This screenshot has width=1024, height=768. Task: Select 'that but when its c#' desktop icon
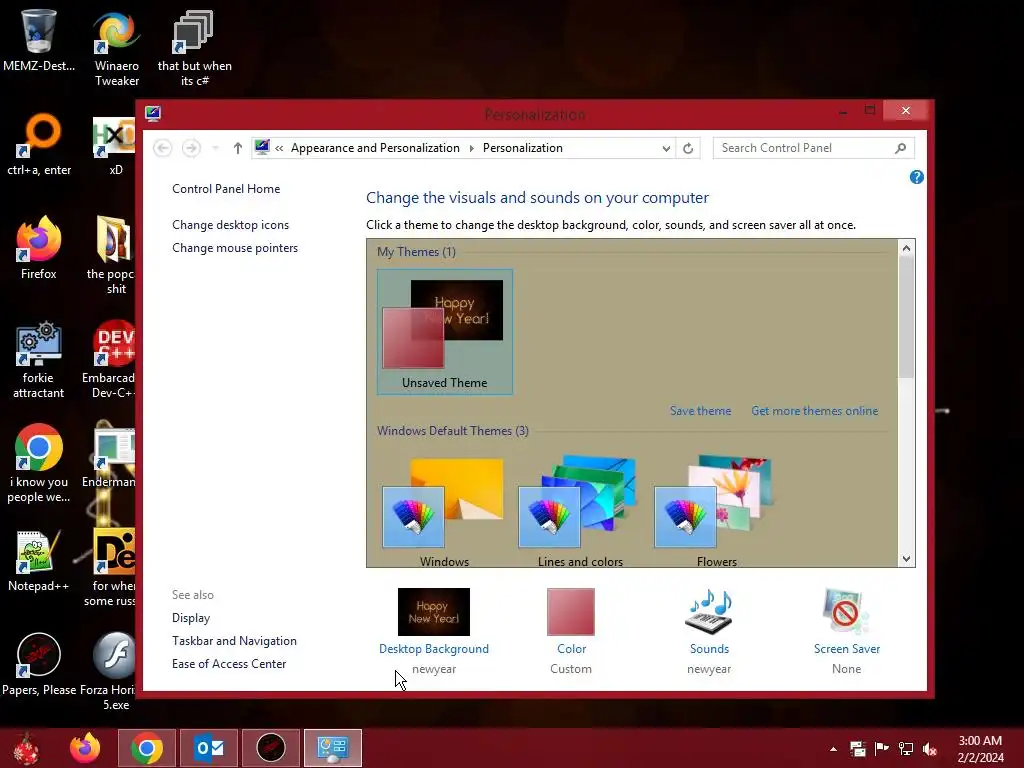click(194, 48)
